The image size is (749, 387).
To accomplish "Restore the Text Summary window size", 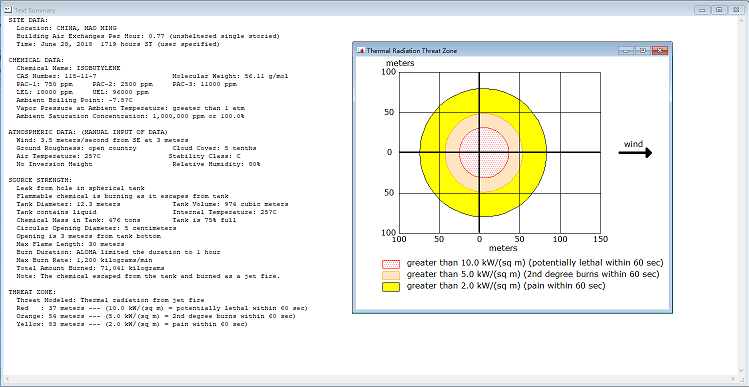I will [x=719, y=10].
